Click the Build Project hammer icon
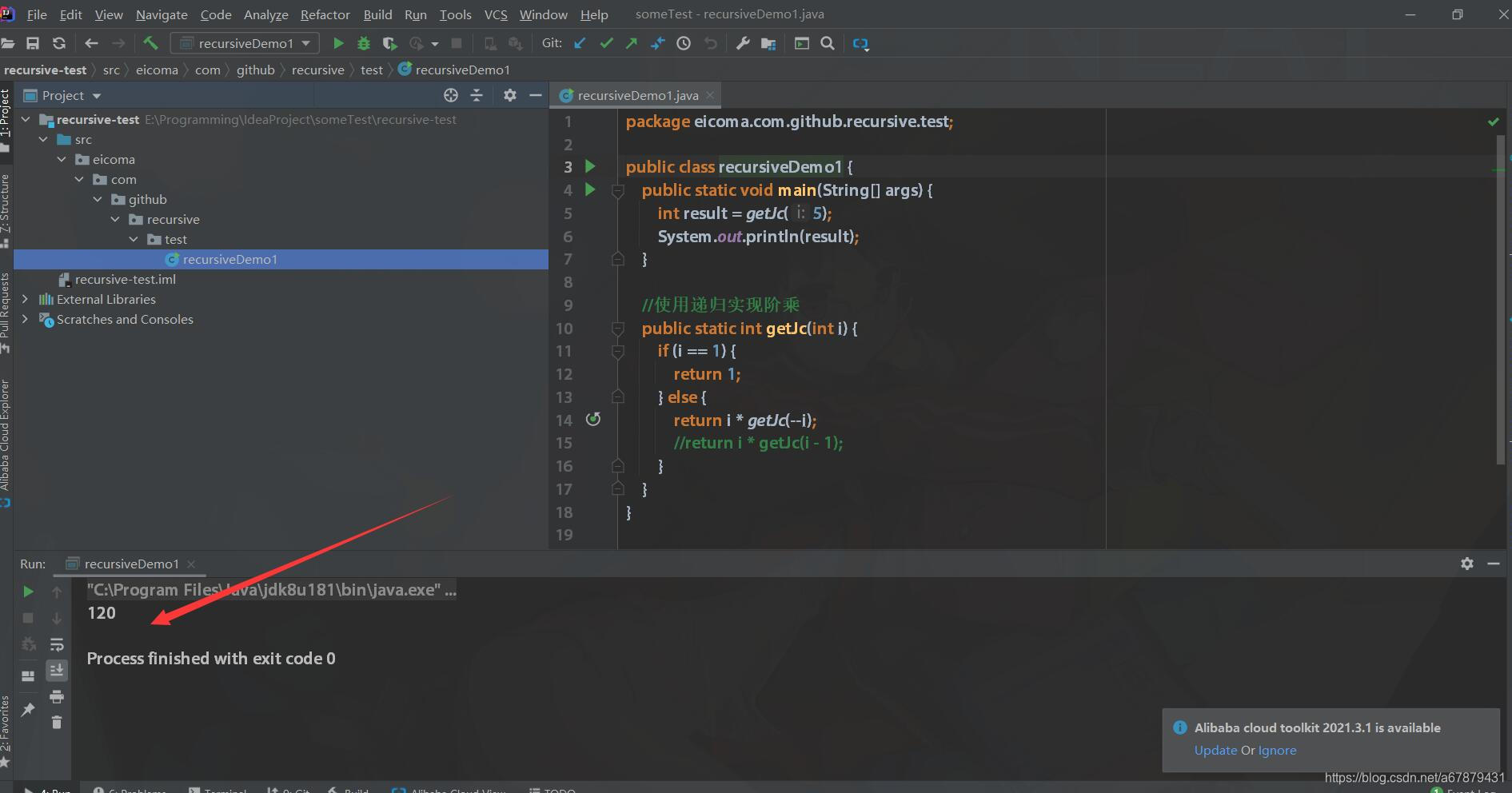This screenshot has height=793, width=1512. point(150,43)
